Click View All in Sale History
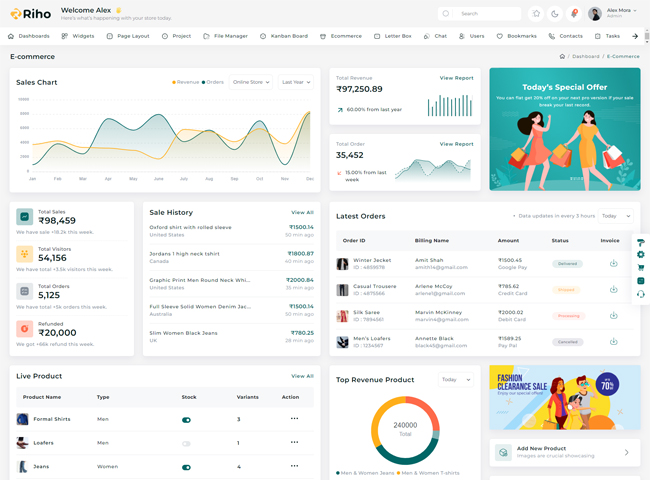Image resolution: width=650 pixels, height=480 pixels. click(x=302, y=213)
